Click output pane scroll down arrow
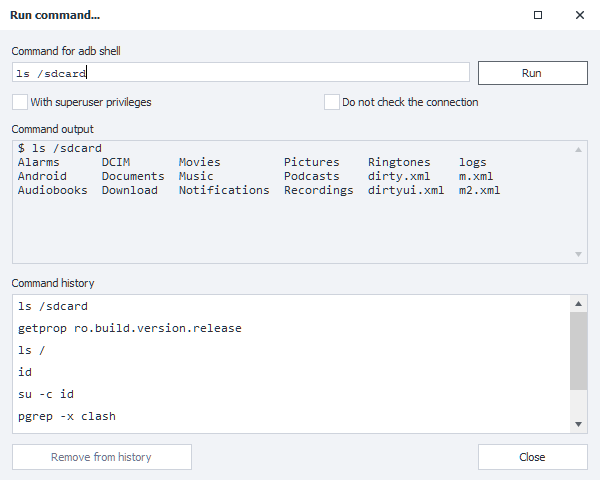The width and height of the screenshot is (600, 480). 579,254
